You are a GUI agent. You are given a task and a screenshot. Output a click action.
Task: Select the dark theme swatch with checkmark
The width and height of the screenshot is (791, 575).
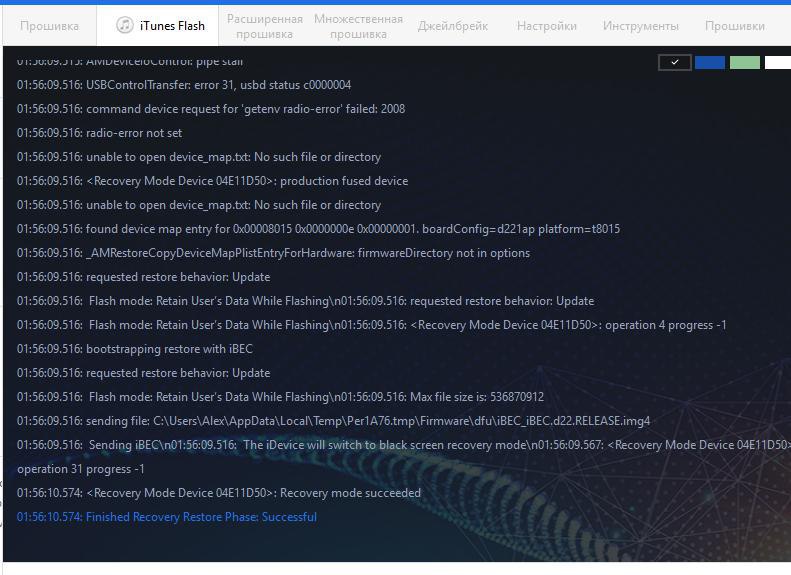(674, 62)
